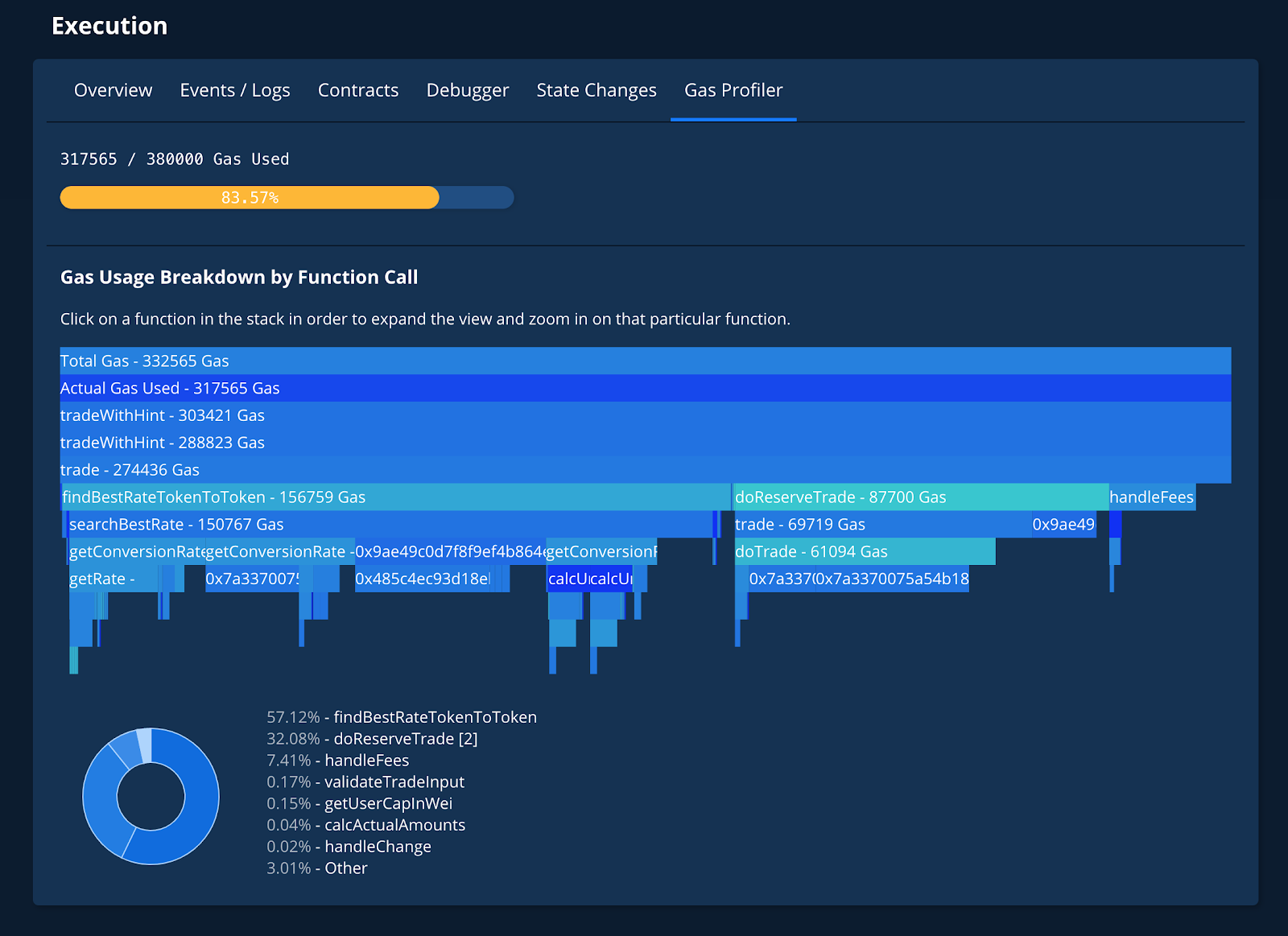Select the short 0x9ae49 bar beside trade - 69719 Gas
1288x936 pixels.
(x=1064, y=525)
